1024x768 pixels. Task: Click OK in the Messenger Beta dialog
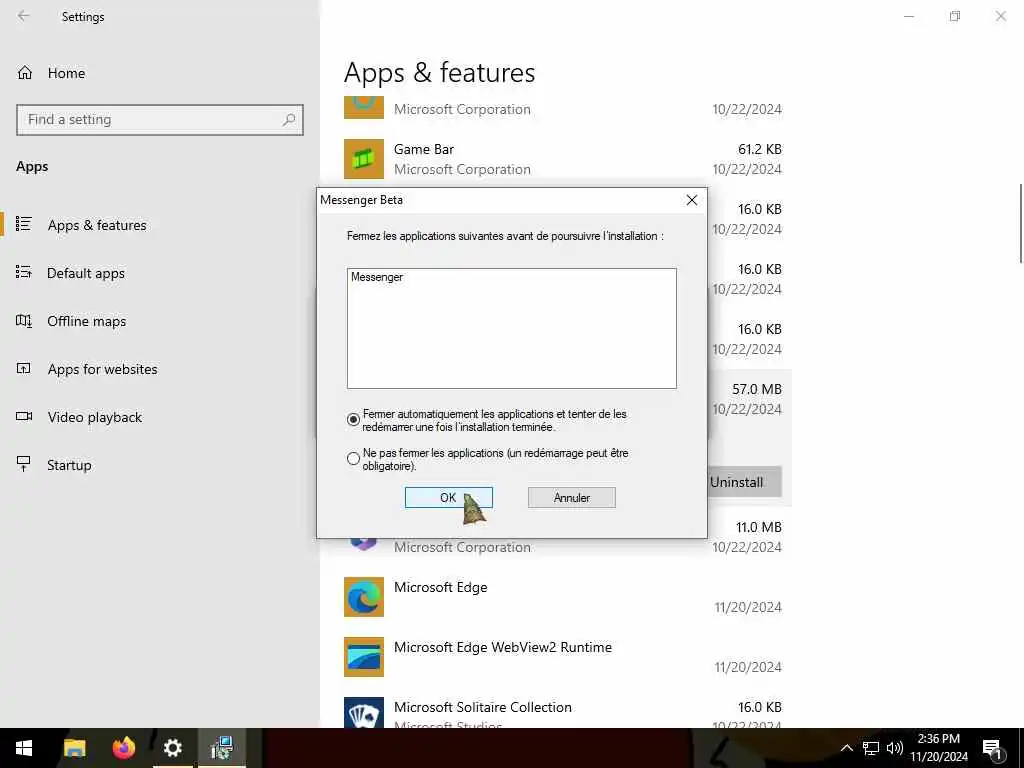click(x=449, y=498)
